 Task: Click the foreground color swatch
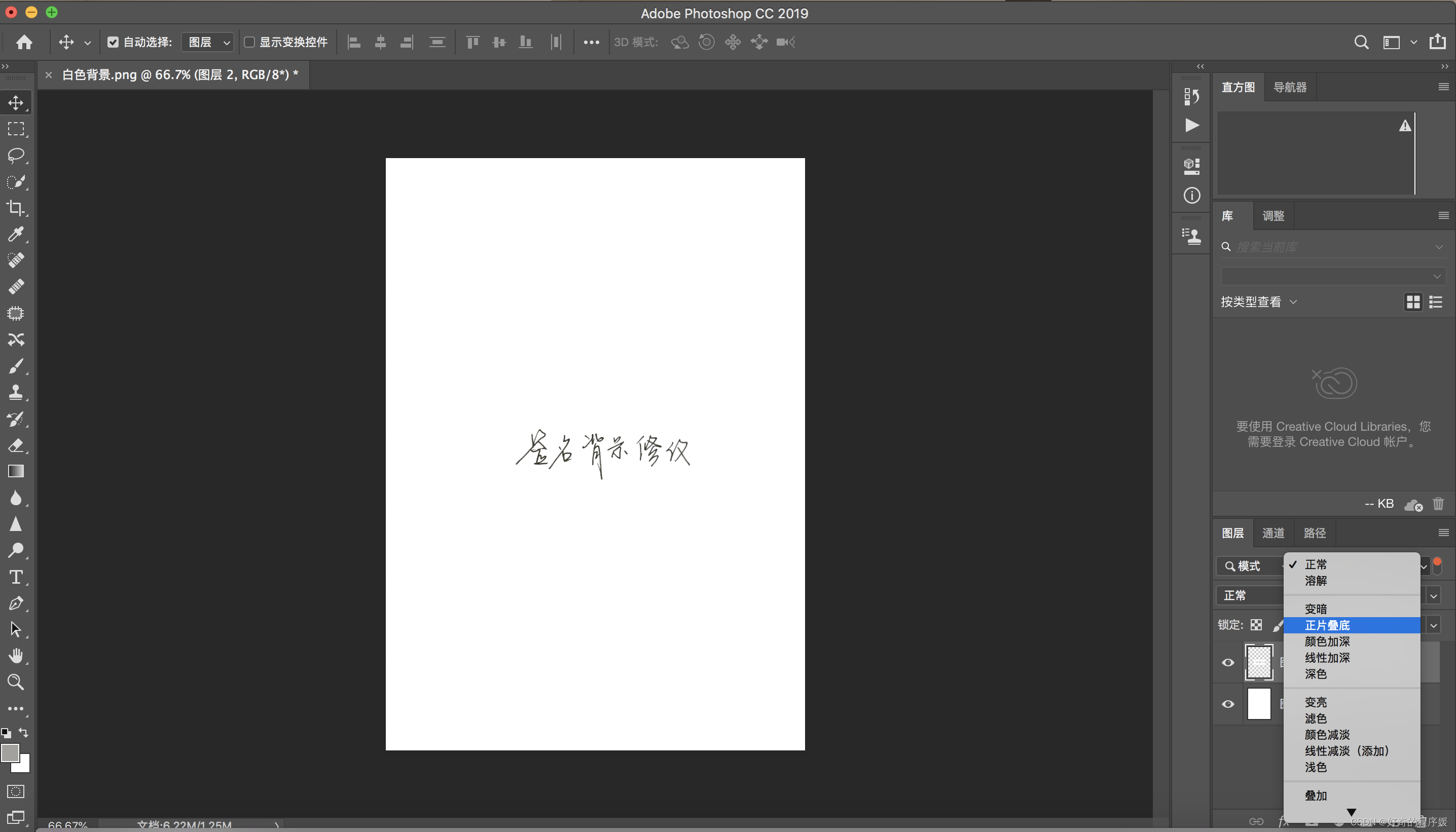[10, 753]
